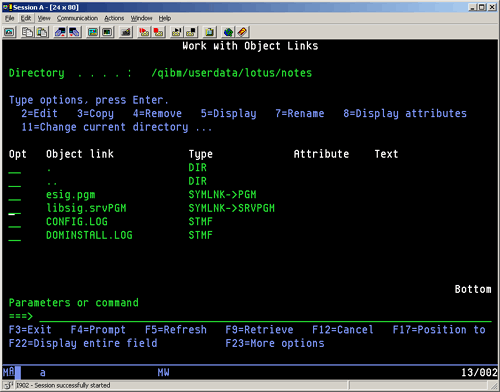Click the status bar icon beside I902 message

click(9, 385)
